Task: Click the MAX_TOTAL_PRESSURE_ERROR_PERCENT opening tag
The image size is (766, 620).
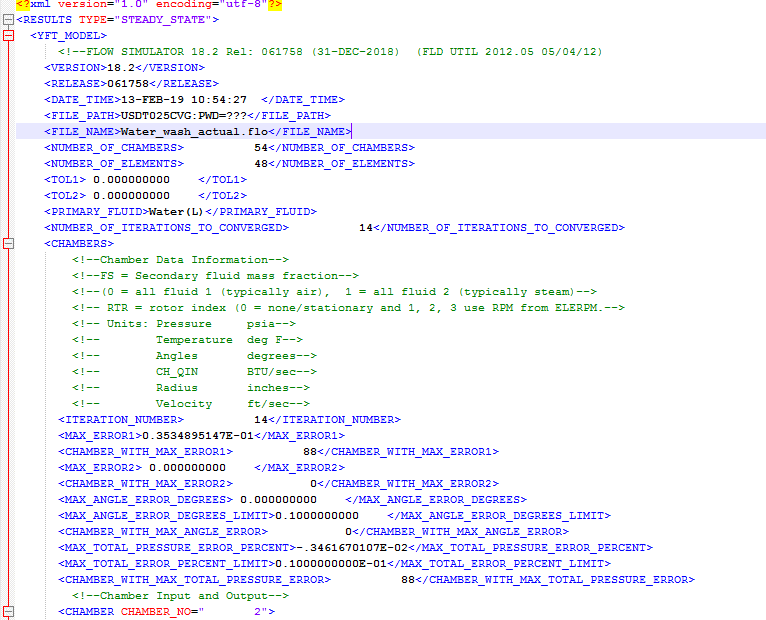Action: tap(177, 548)
